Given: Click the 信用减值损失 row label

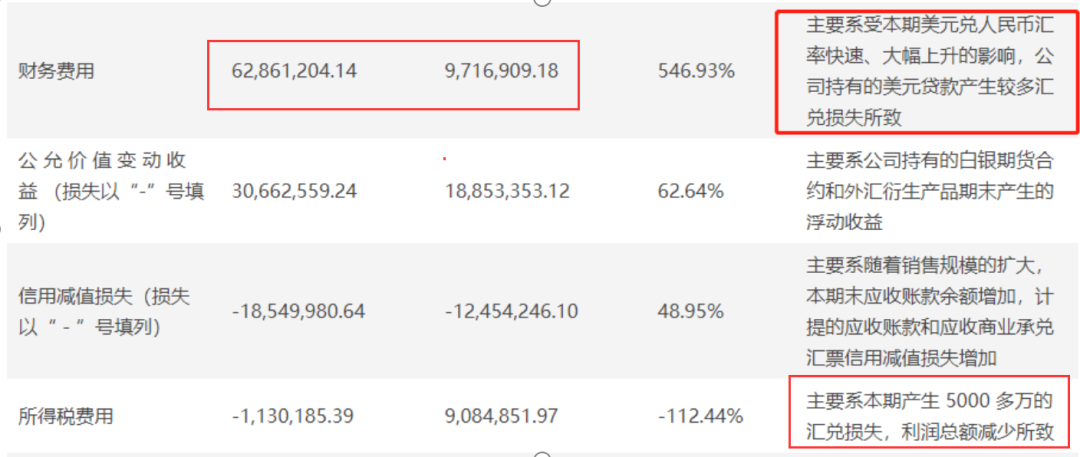Looking at the screenshot, I should point(105,311).
